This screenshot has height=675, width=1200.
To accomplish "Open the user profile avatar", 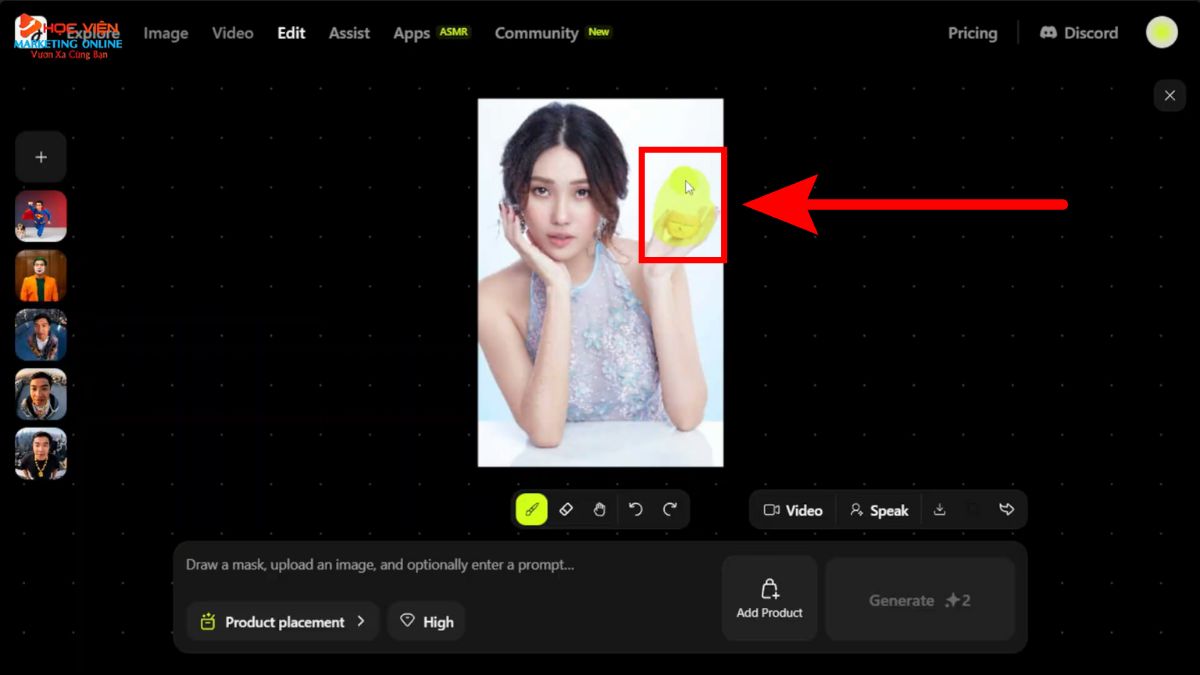I will (x=1161, y=33).
